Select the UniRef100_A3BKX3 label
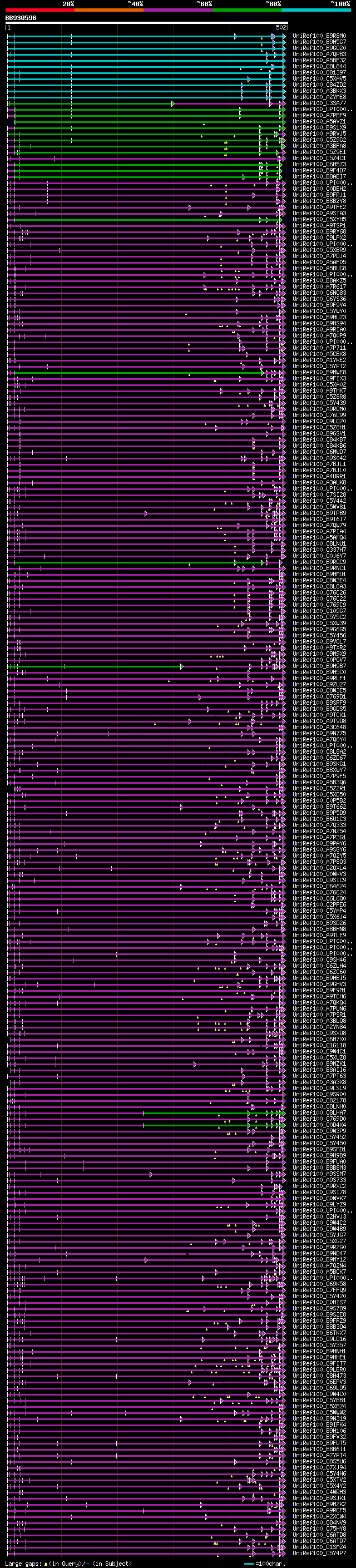 tap(319, 91)
